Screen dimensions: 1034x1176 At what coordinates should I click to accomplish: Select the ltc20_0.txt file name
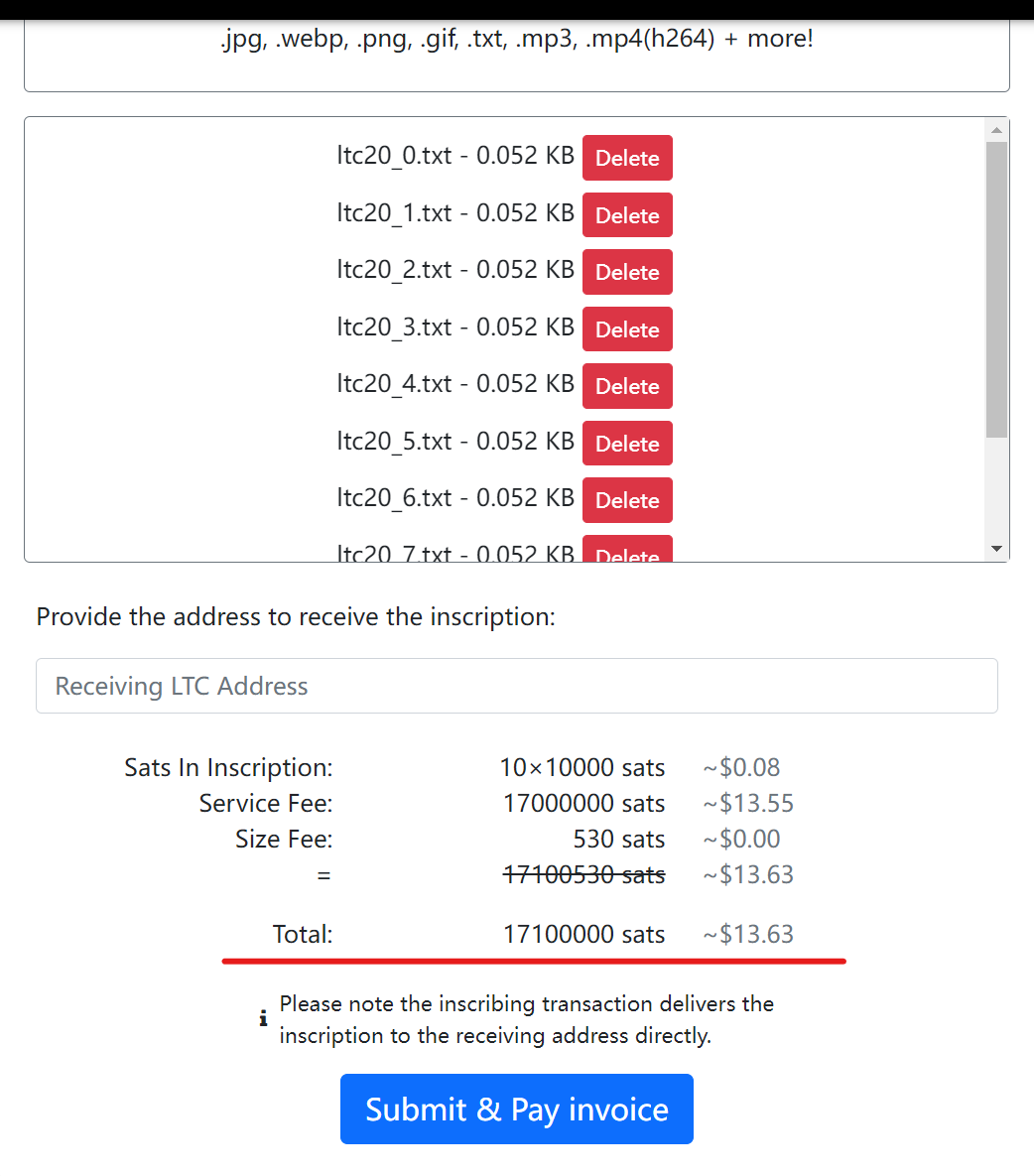pos(394,156)
